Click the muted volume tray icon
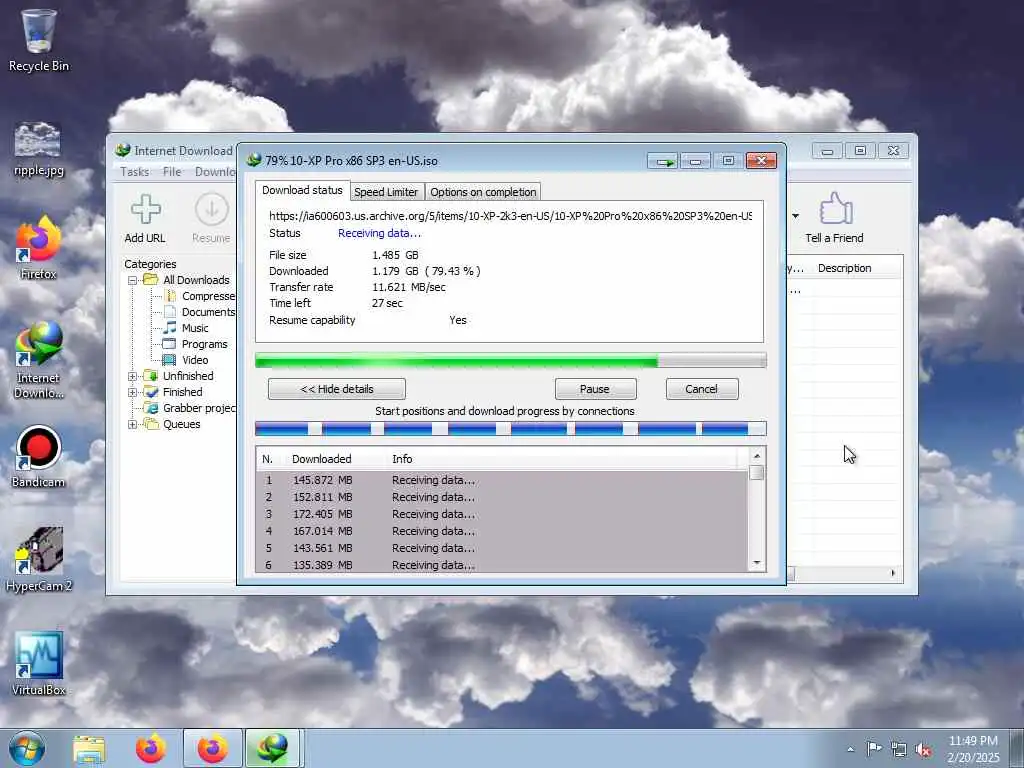This screenshot has width=1024, height=768. click(923, 750)
